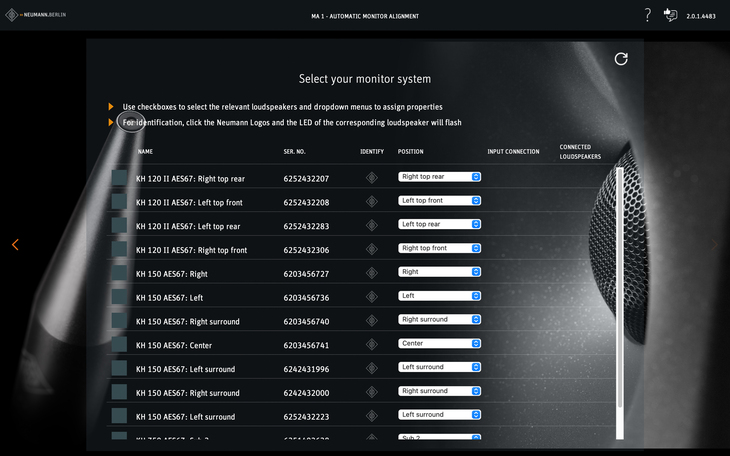Enable checkbox for KH 150 AES67: Center

[120, 344]
